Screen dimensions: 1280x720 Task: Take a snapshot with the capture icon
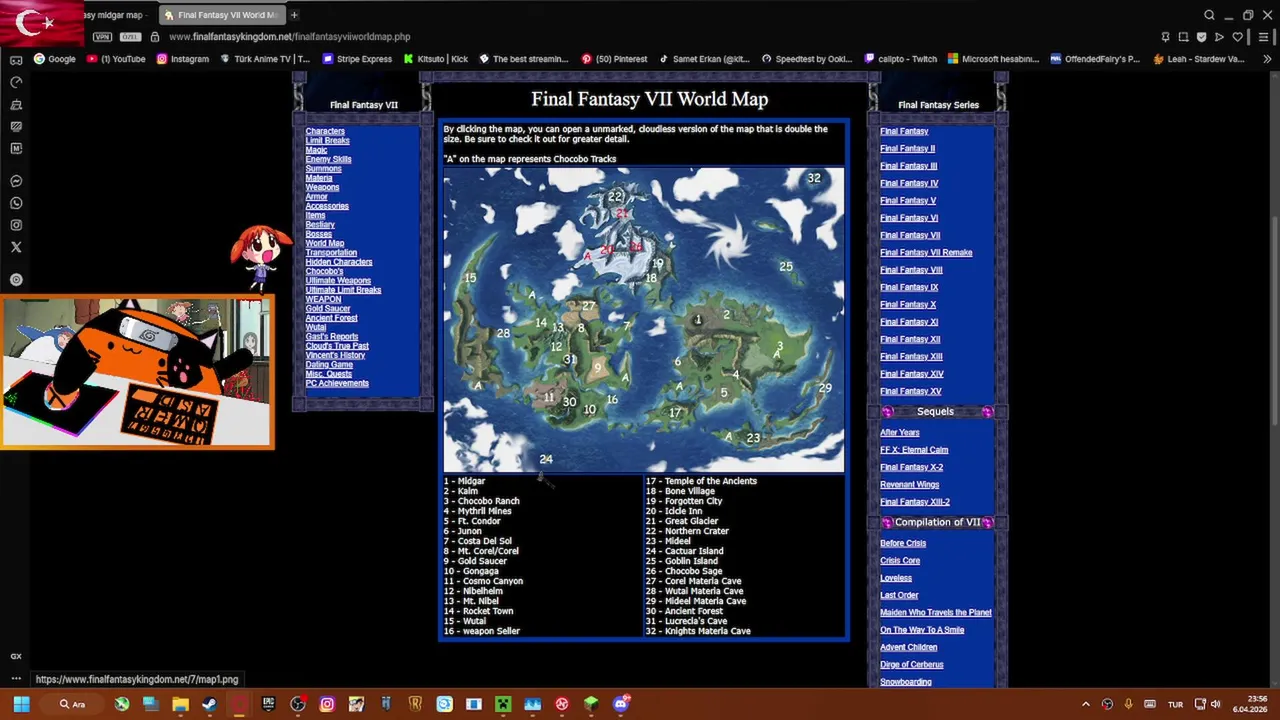pyautogui.click(x=1183, y=37)
